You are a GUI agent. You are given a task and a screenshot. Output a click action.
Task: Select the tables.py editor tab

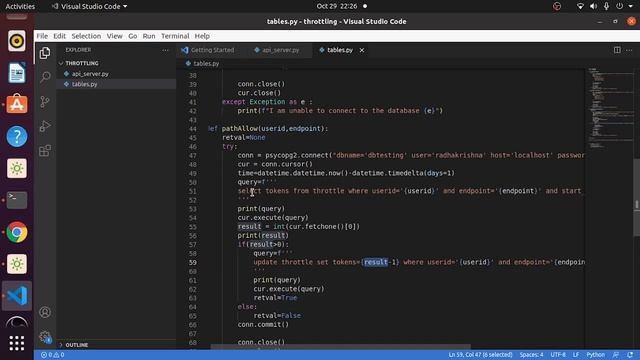[x=340, y=50]
